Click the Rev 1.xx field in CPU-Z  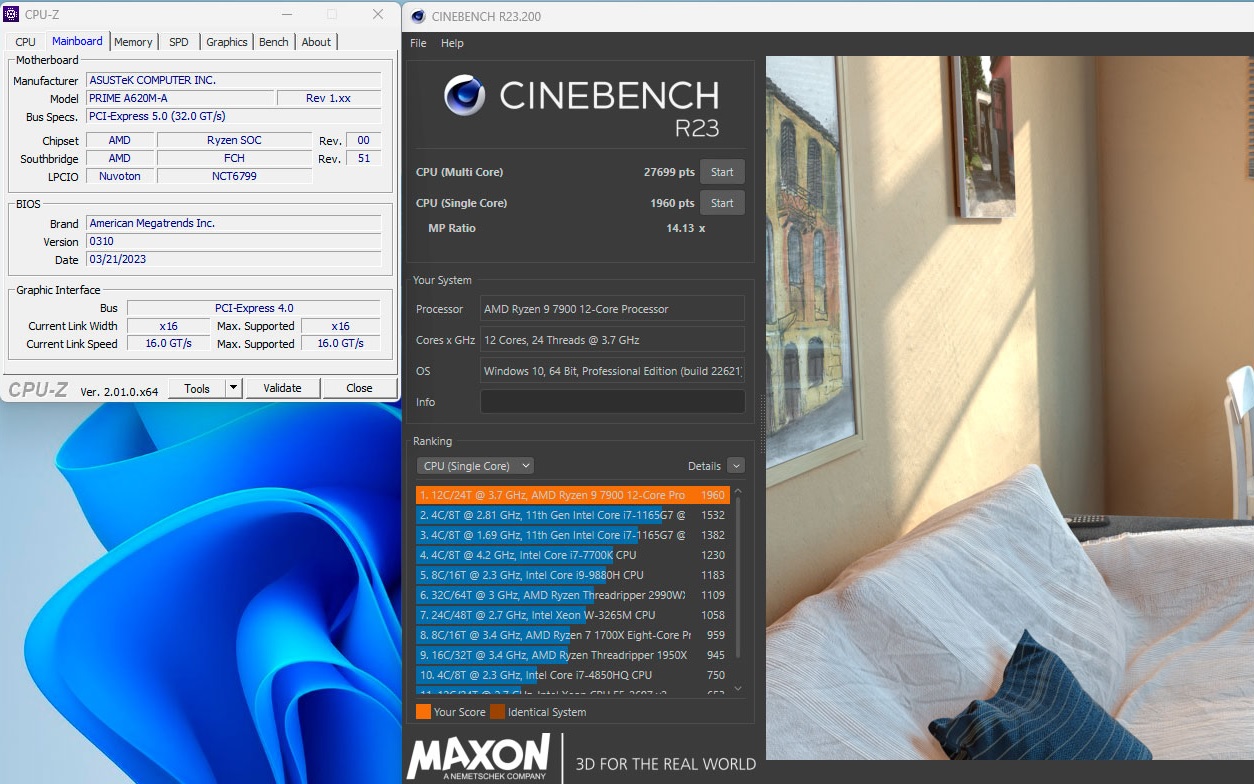(x=329, y=99)
